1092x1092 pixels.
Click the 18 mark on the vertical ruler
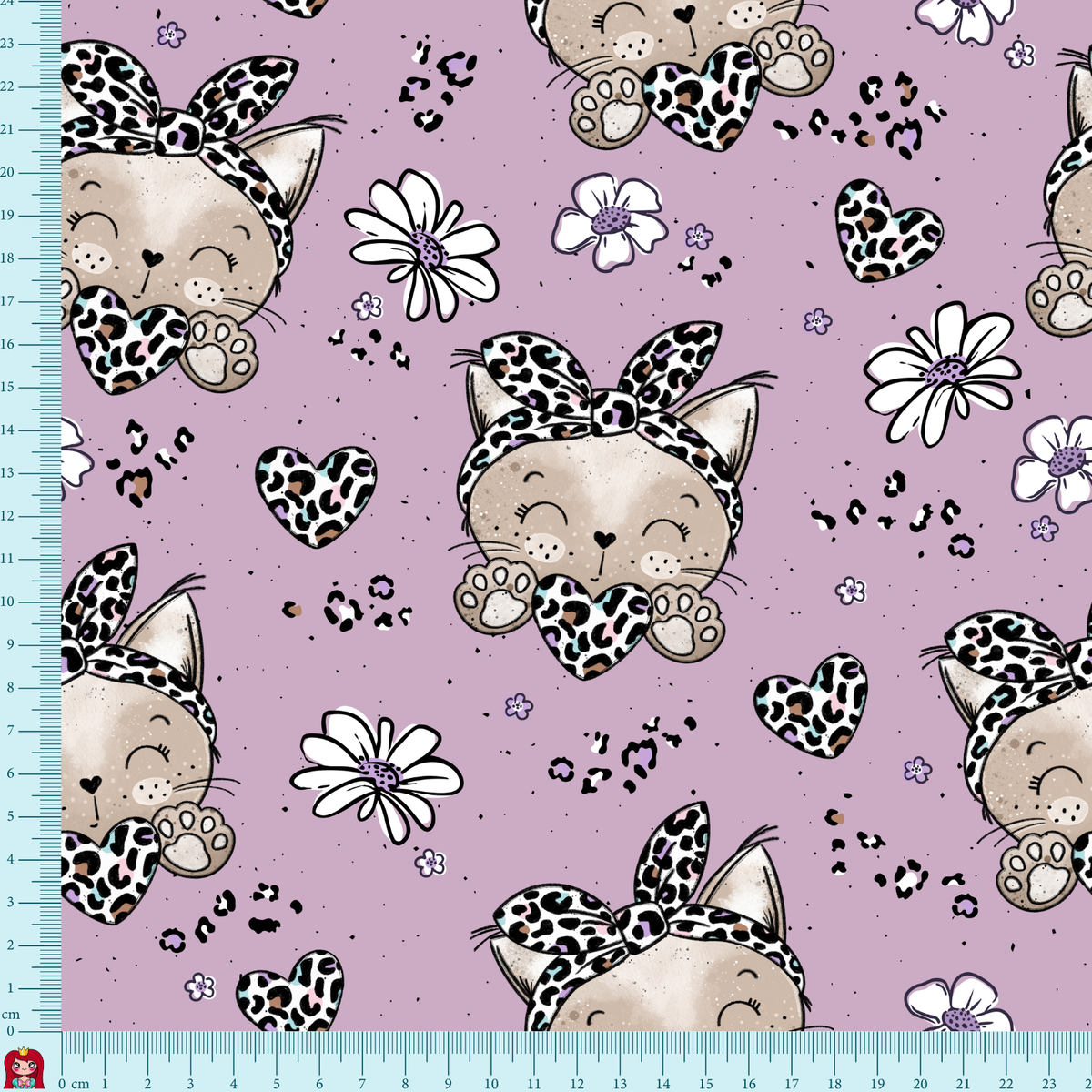click(x=7, y=258)
